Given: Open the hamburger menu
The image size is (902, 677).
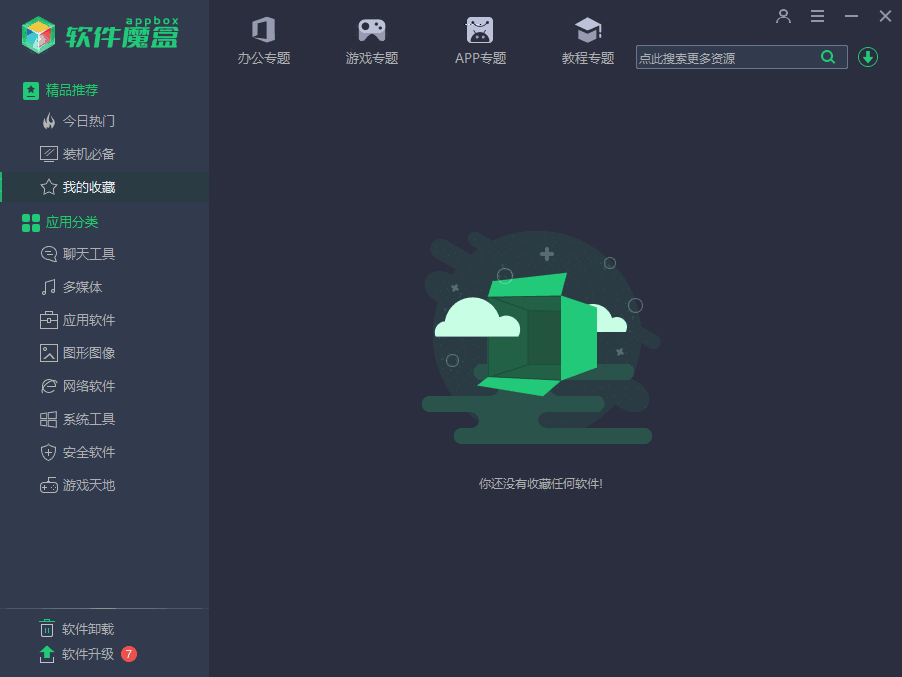Looking at the screenshot, I should (817, 16).
